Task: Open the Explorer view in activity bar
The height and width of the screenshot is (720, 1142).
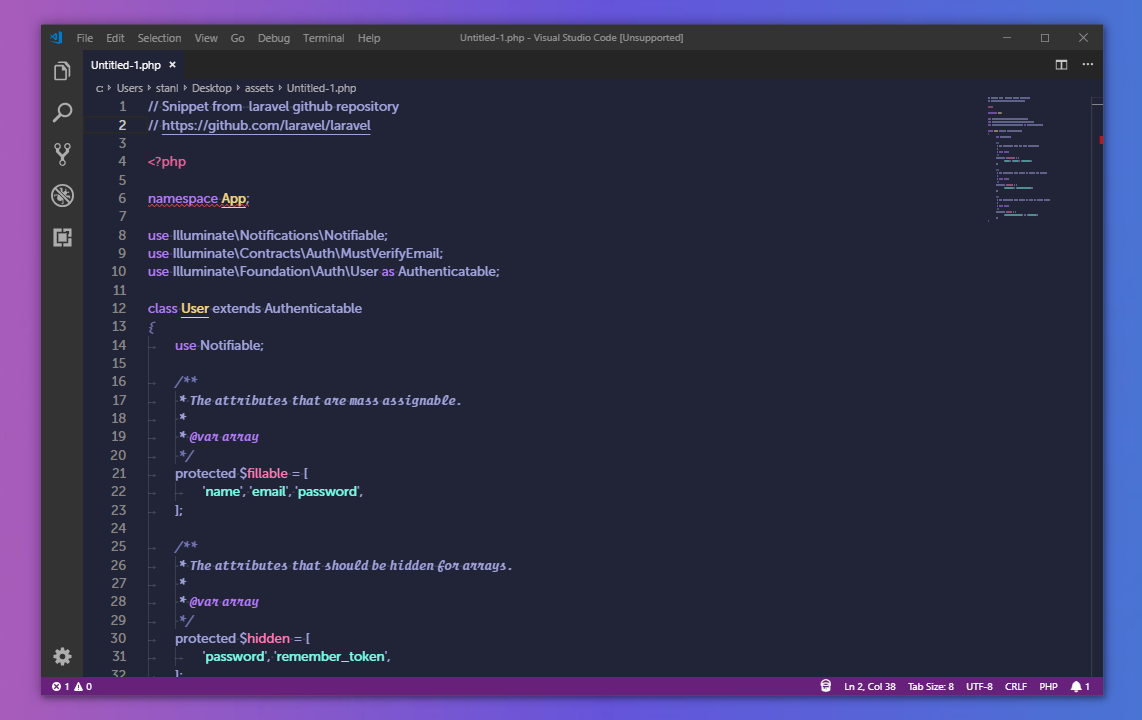Action: [x=62, y=71]
